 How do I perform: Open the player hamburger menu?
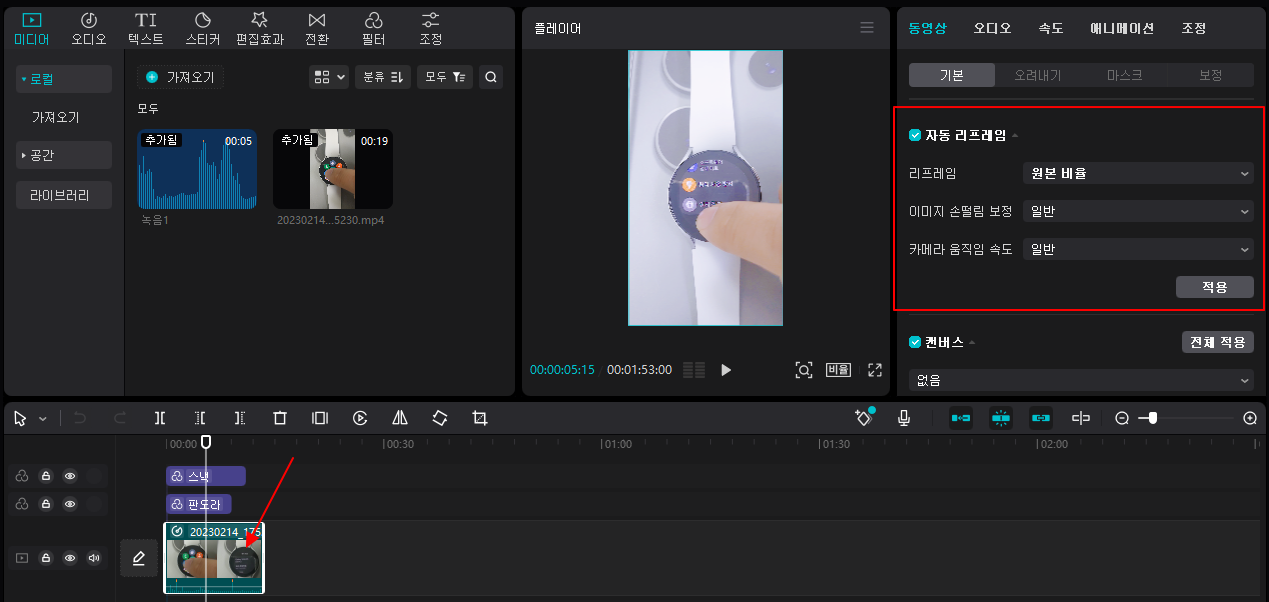(x=867, y=28)
